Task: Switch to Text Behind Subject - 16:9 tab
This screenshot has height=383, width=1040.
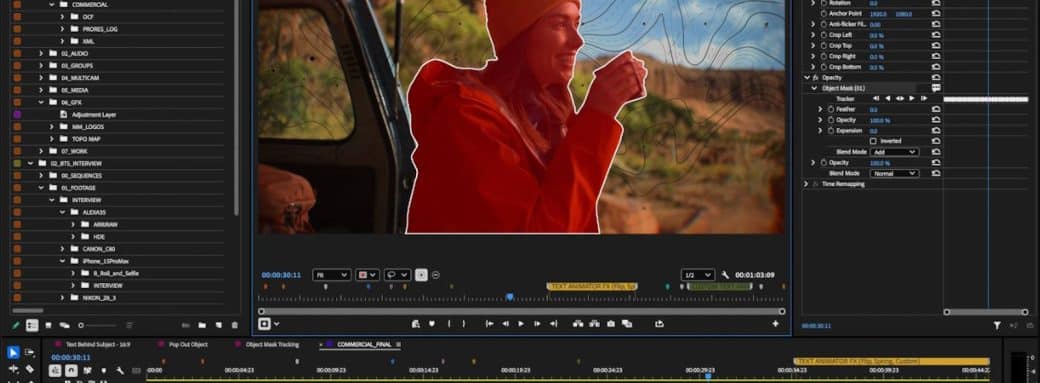Action: [98, 345]
